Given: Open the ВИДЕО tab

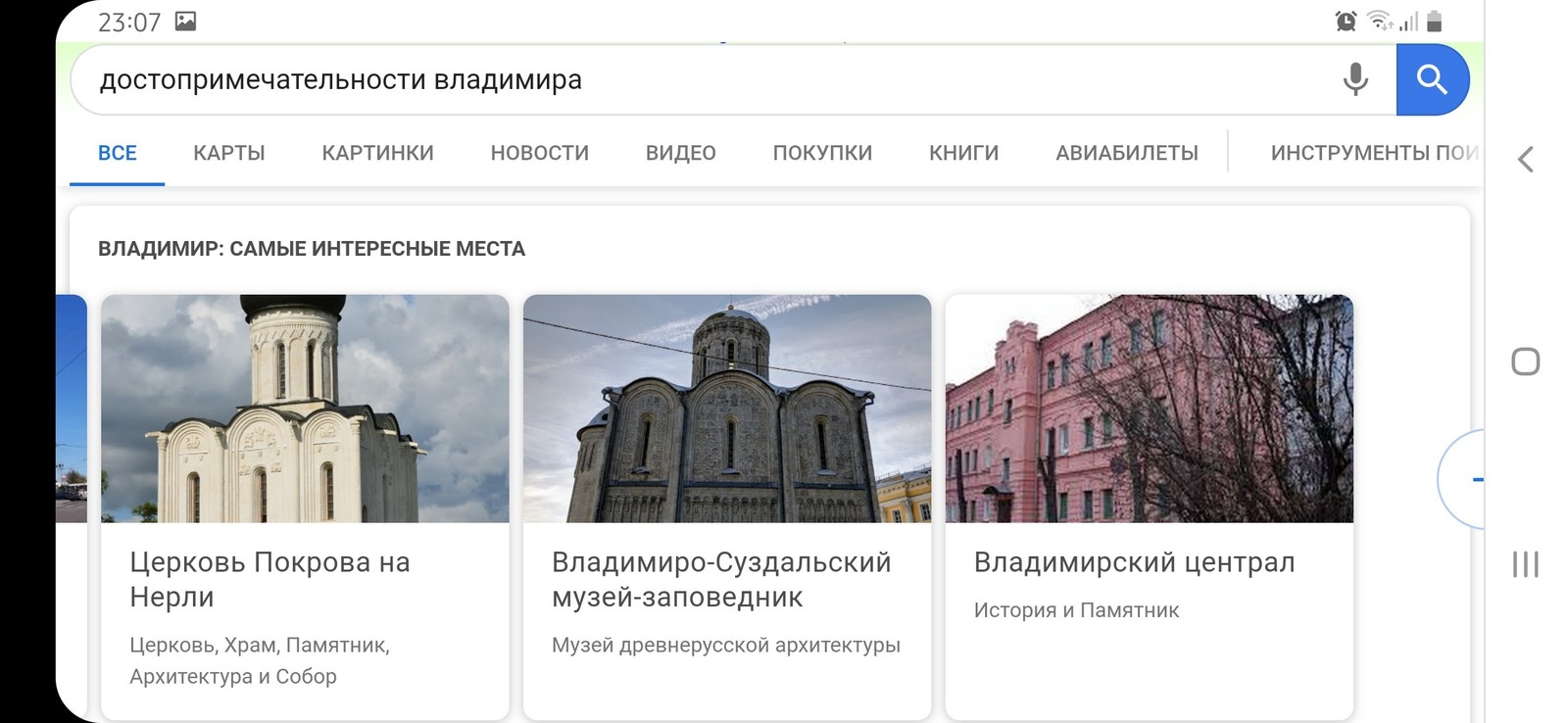Looking at the screenshot, I should (x=681, y=153).
